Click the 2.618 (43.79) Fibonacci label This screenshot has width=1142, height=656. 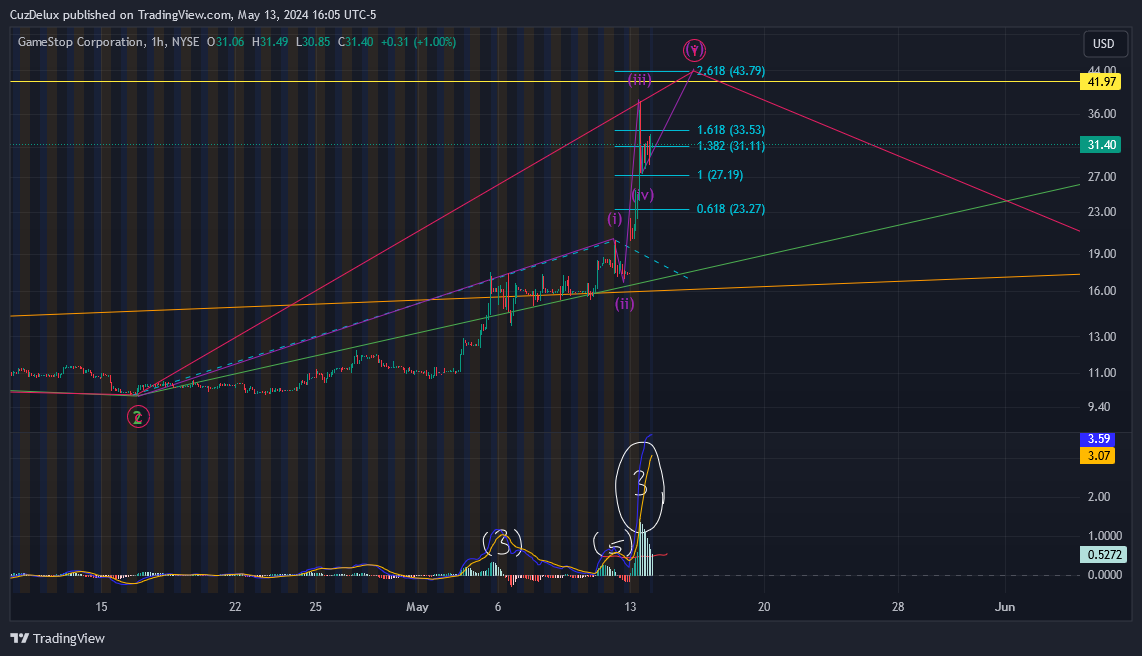[x=731, y=71]
